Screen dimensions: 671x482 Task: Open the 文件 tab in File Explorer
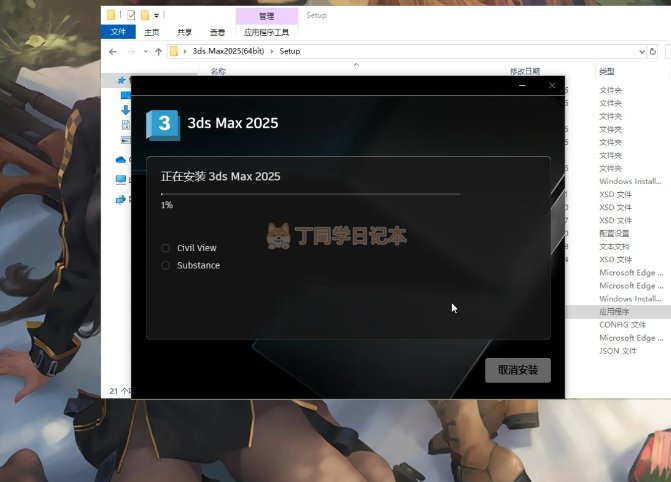tap(118, 32)
